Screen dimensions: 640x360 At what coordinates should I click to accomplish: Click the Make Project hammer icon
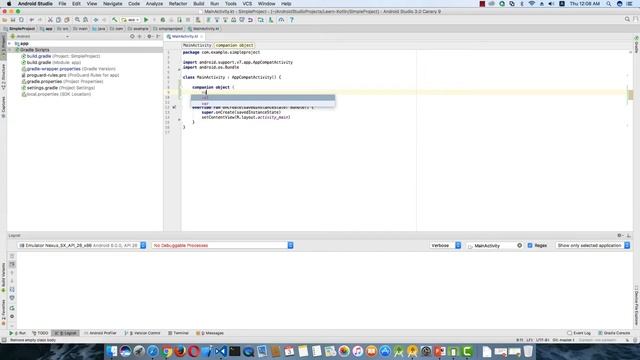coord(115,20)
